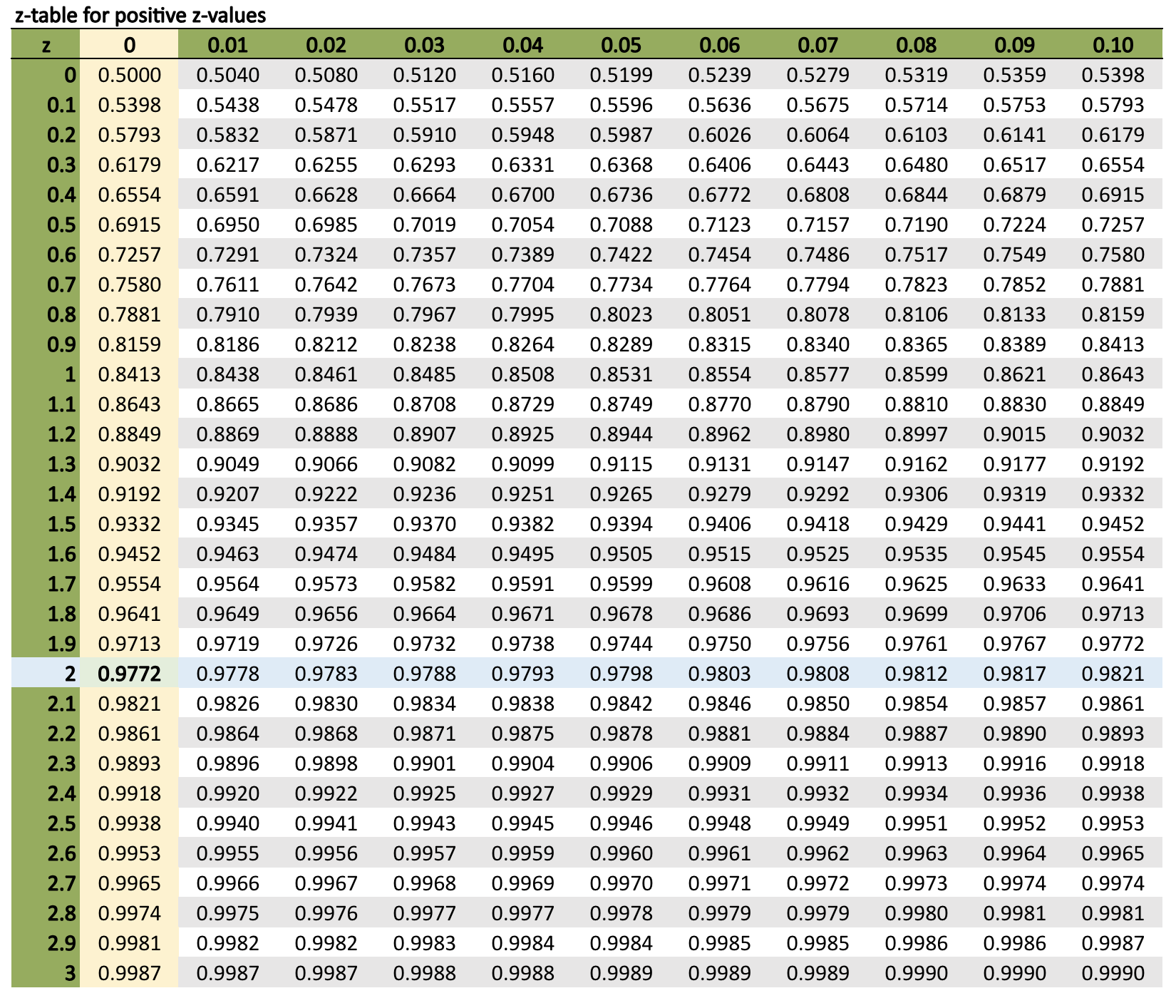Select the value 0.5871
1176x1008 pixels.
(x=326, y=135)
